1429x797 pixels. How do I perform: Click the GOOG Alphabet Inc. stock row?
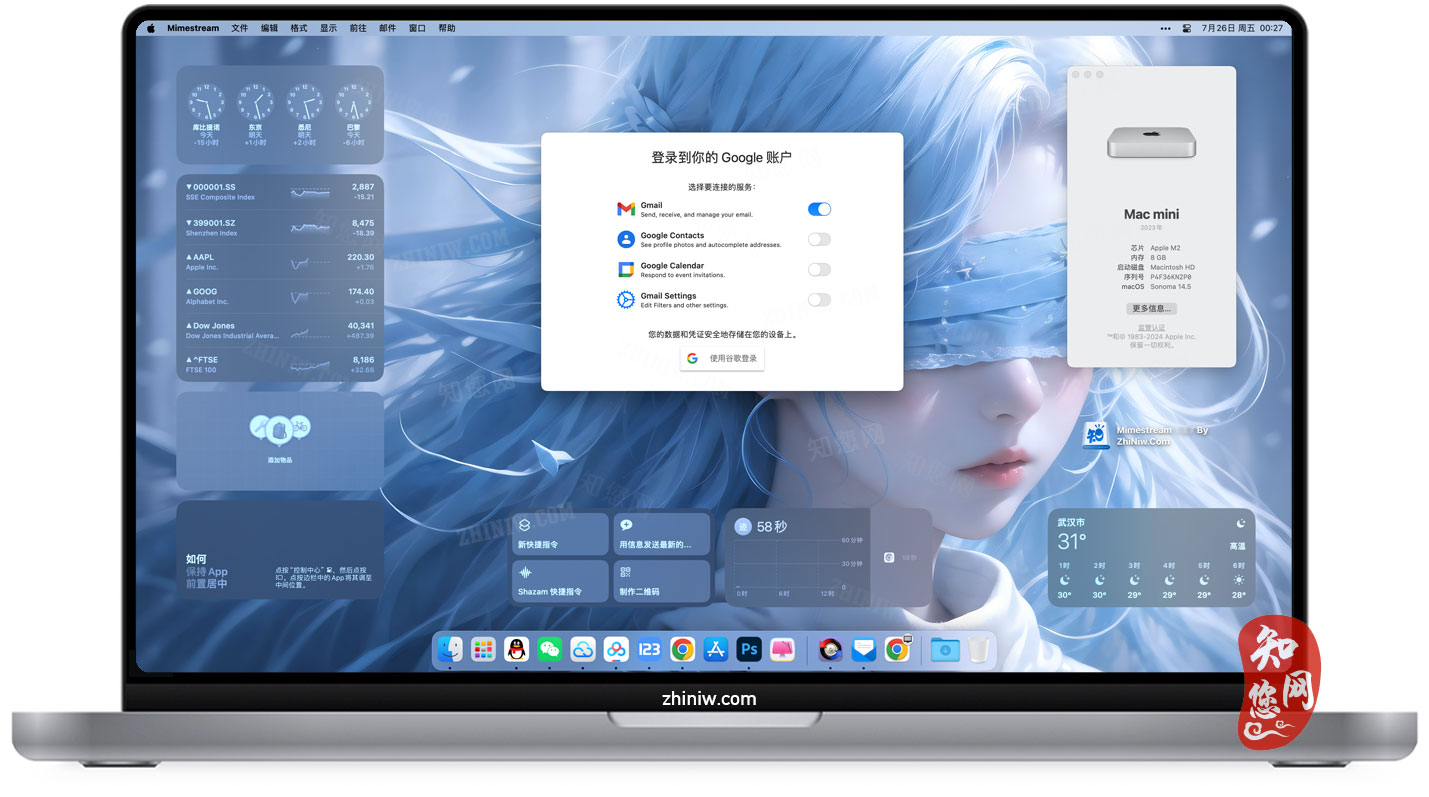(x=280, y=296)
